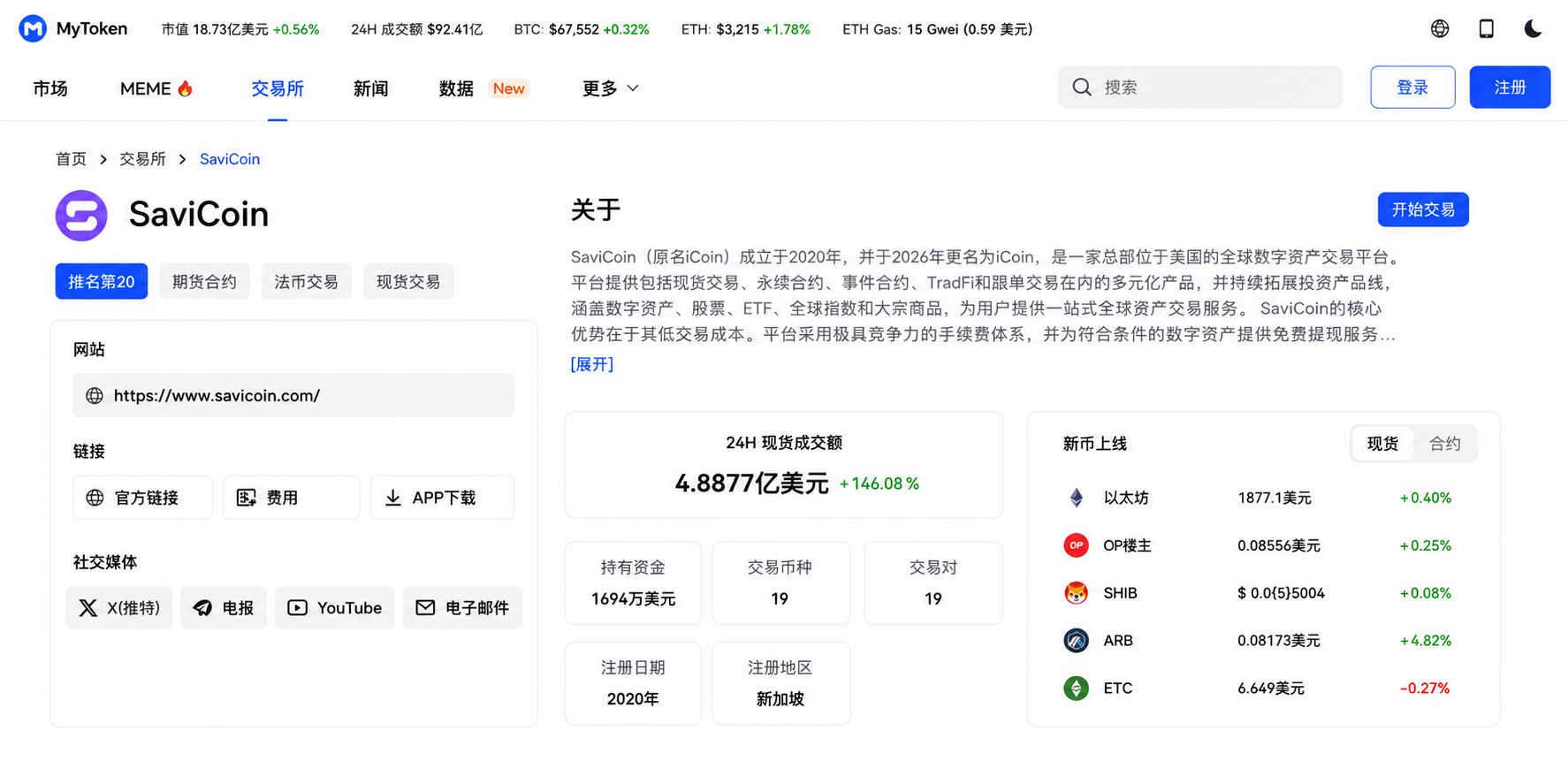Click the 1877.1美元 price
Viewport: 1568px width, 784px height.
[x=1275, y=498]
